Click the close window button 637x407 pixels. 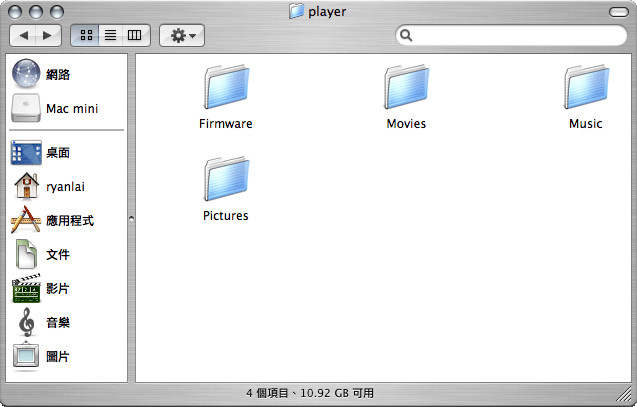pos(15,12)
